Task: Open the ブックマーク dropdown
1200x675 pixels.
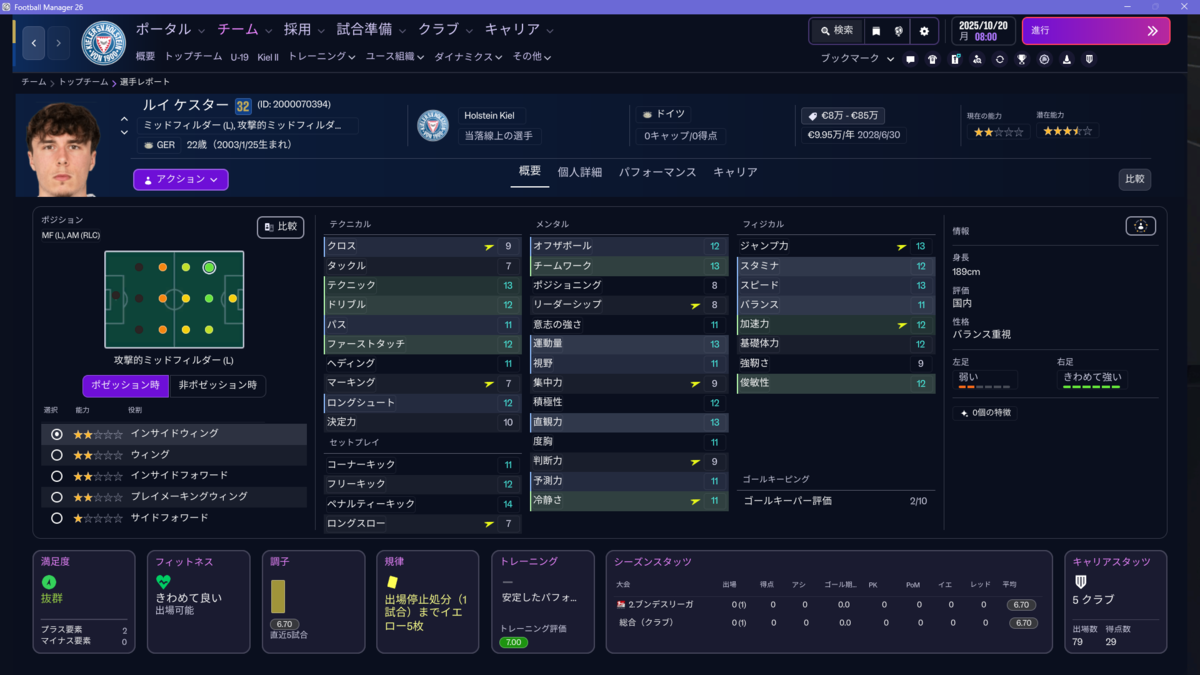Action: (857, 59)
